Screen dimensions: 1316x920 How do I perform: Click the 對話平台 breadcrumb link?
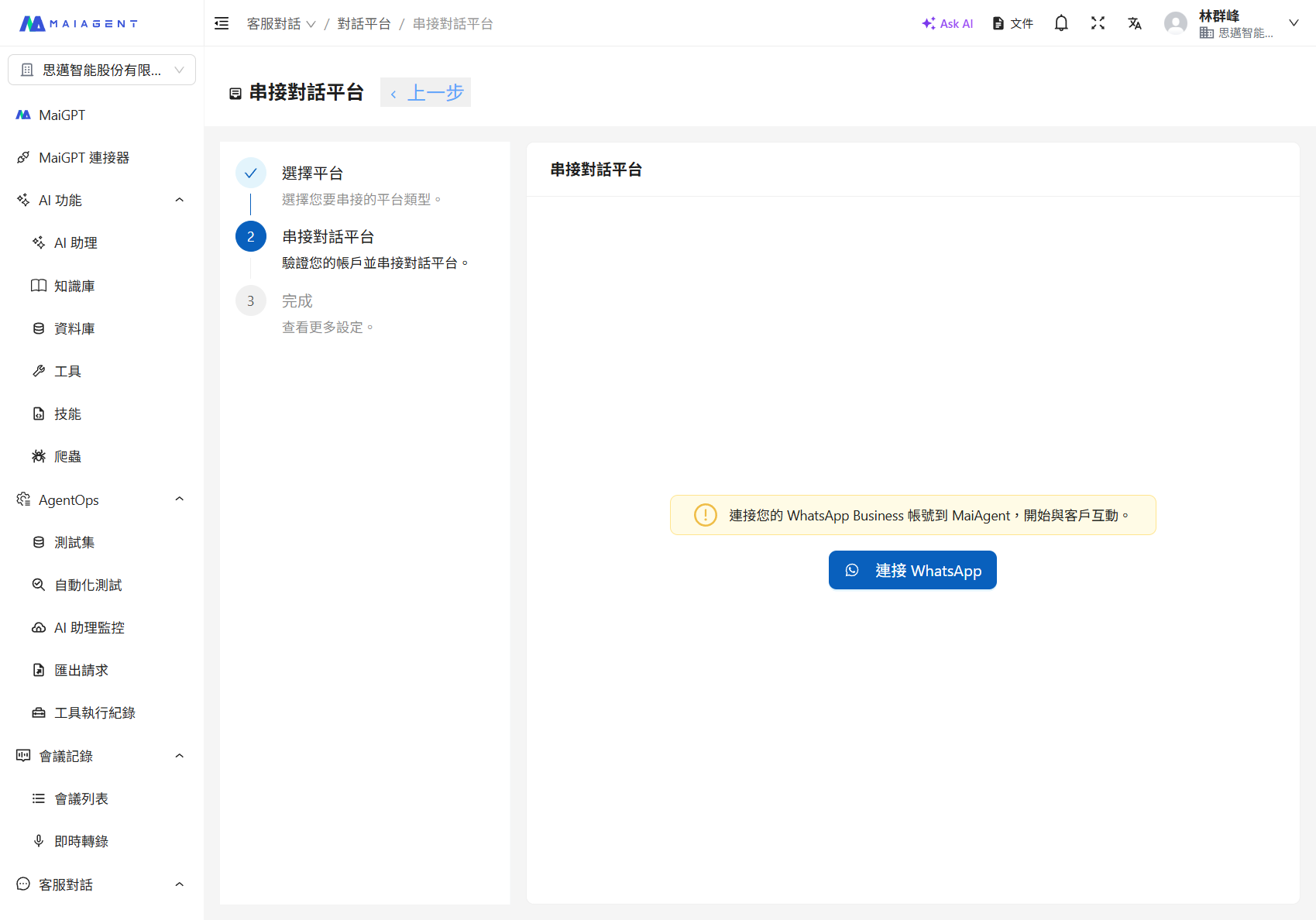(364, 23)
